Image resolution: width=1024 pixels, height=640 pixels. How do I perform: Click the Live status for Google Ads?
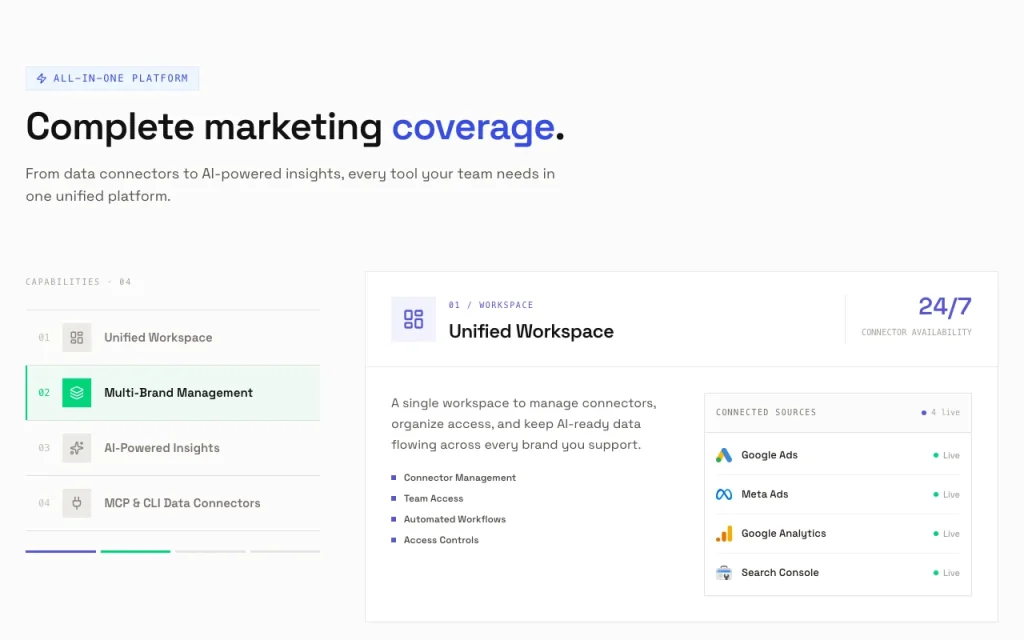click(947, 455)
